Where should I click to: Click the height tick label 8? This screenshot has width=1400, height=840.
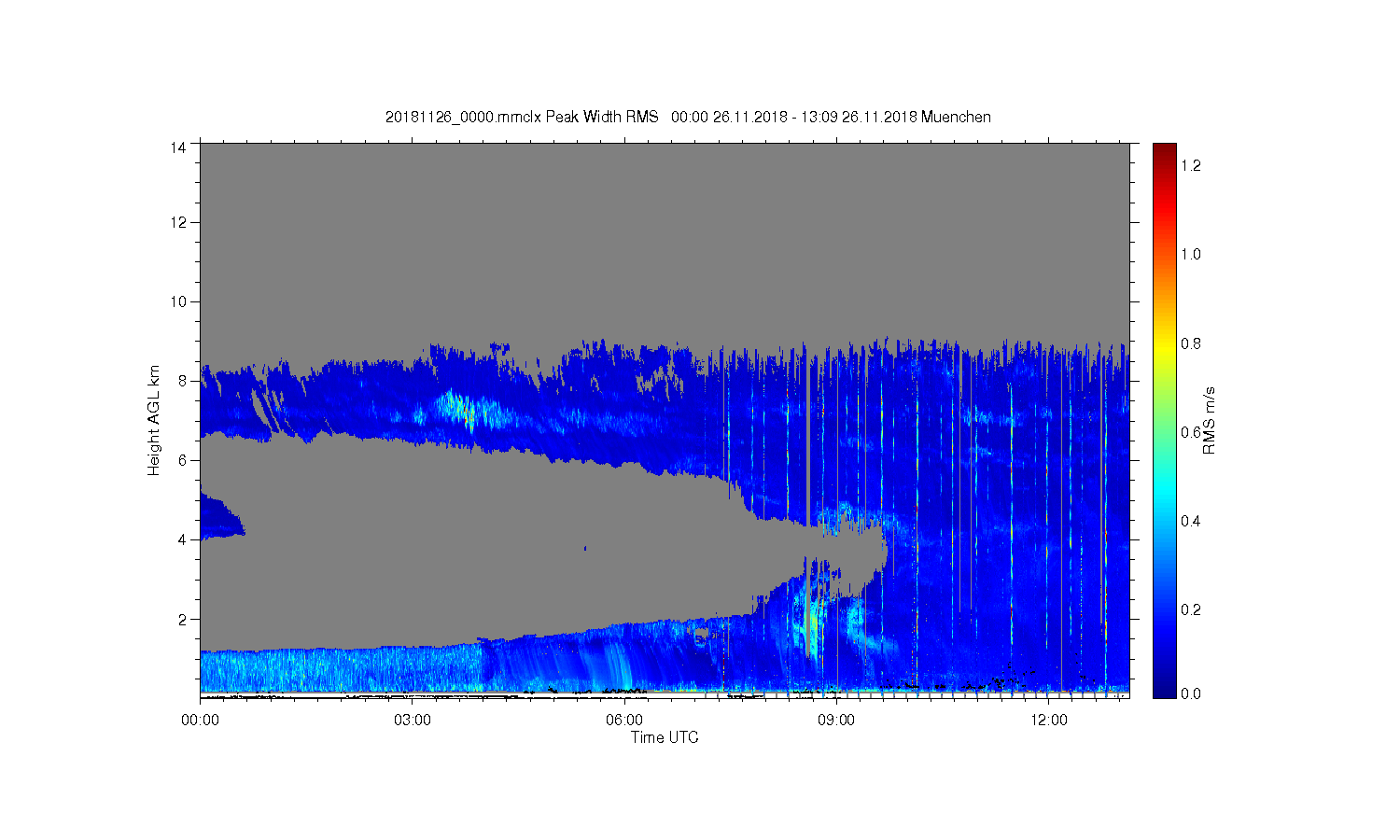(x=183, y=381)
